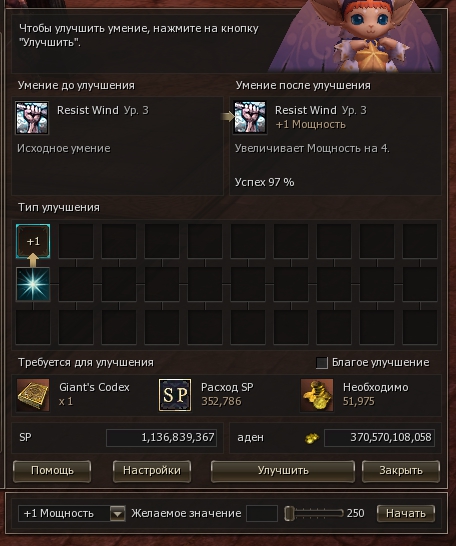
Task: Click the Помощь help button
Action: (52, 471)
